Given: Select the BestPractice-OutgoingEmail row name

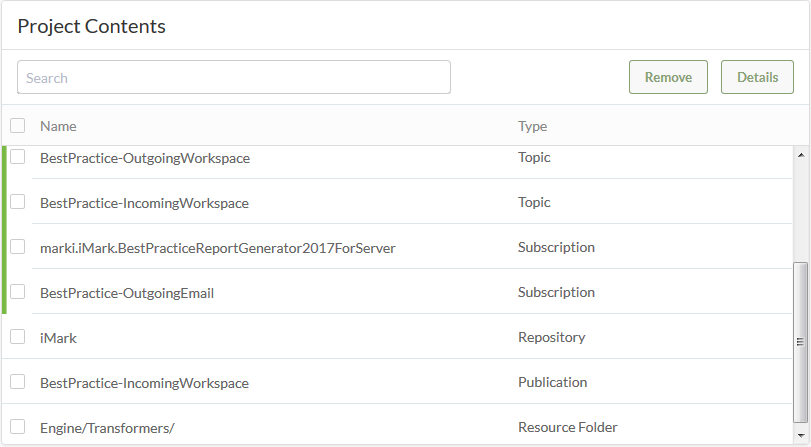Looking at the screenshot, I should click(x=127, y=293).
